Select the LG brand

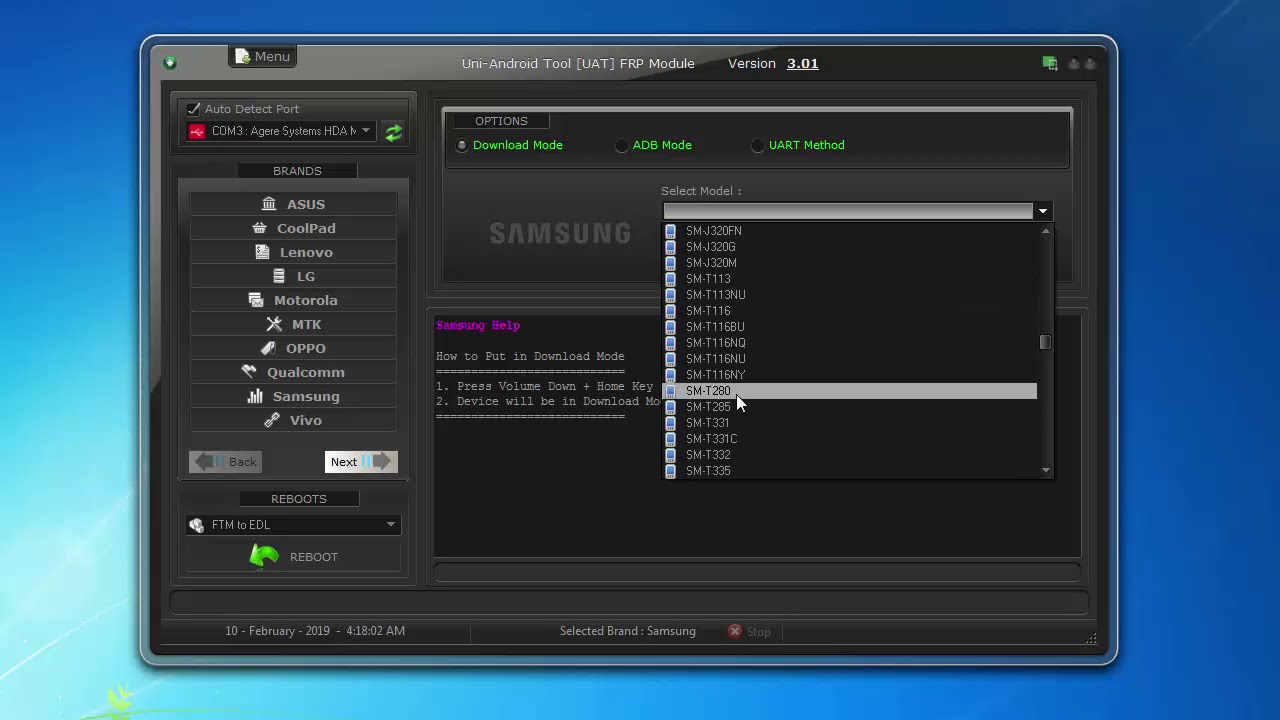tap(293, 276)
